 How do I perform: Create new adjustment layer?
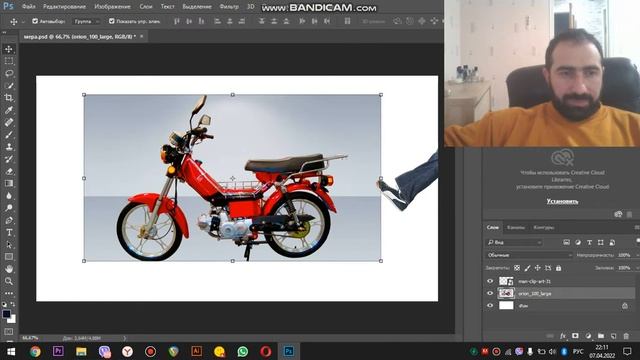(588, 336)
